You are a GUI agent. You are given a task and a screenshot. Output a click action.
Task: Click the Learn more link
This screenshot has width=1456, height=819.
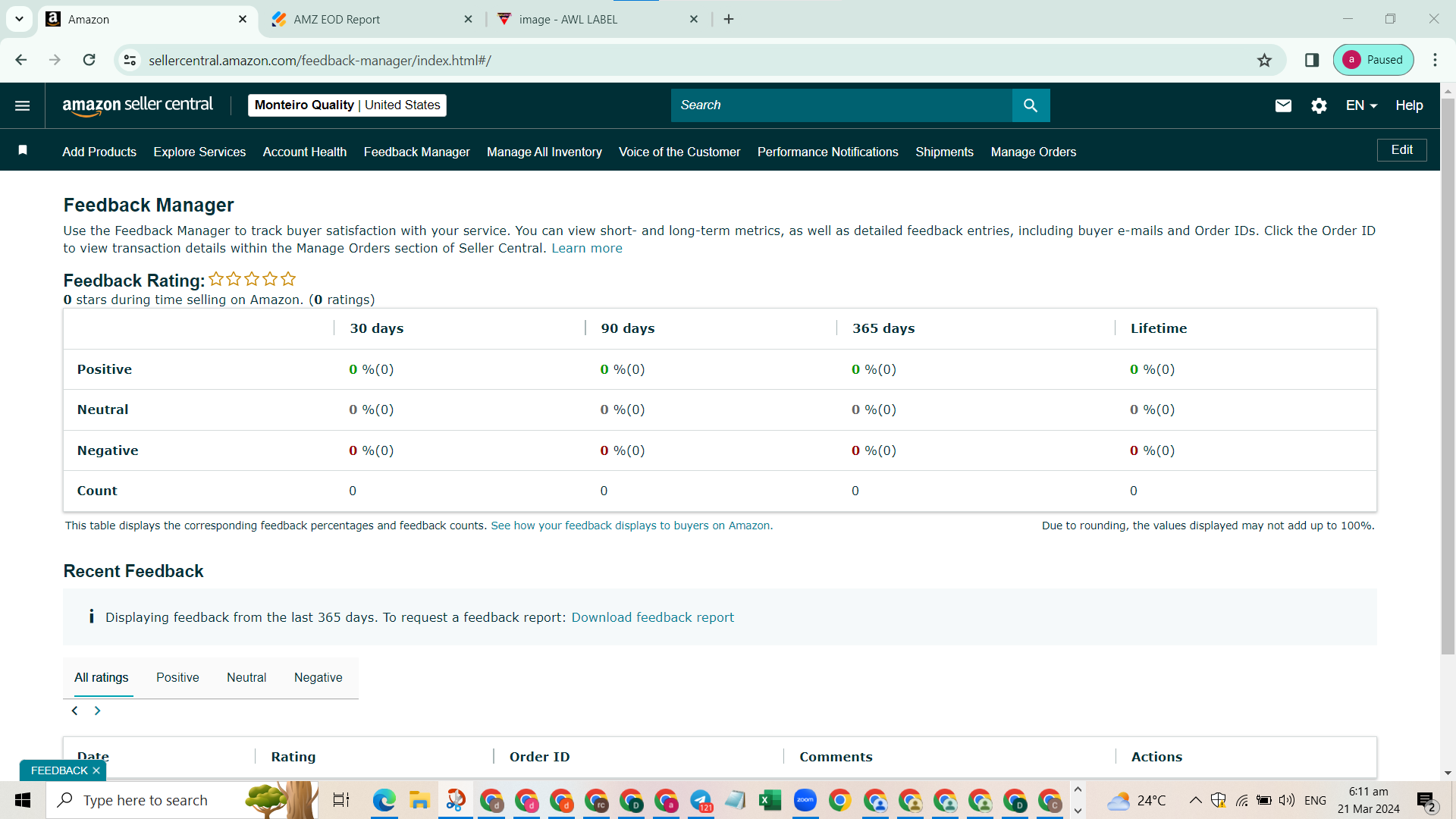[x=587, y=248]
